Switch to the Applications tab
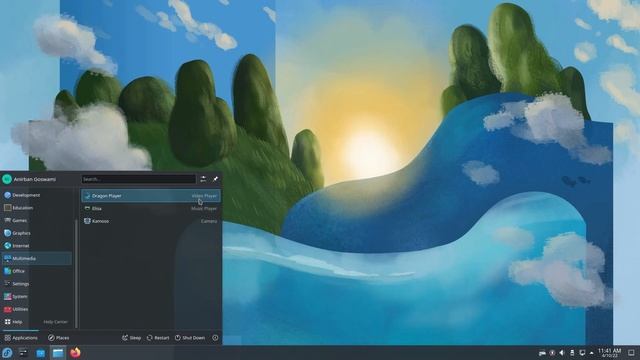This screenshot has width=640, height=360. point(21,338)
